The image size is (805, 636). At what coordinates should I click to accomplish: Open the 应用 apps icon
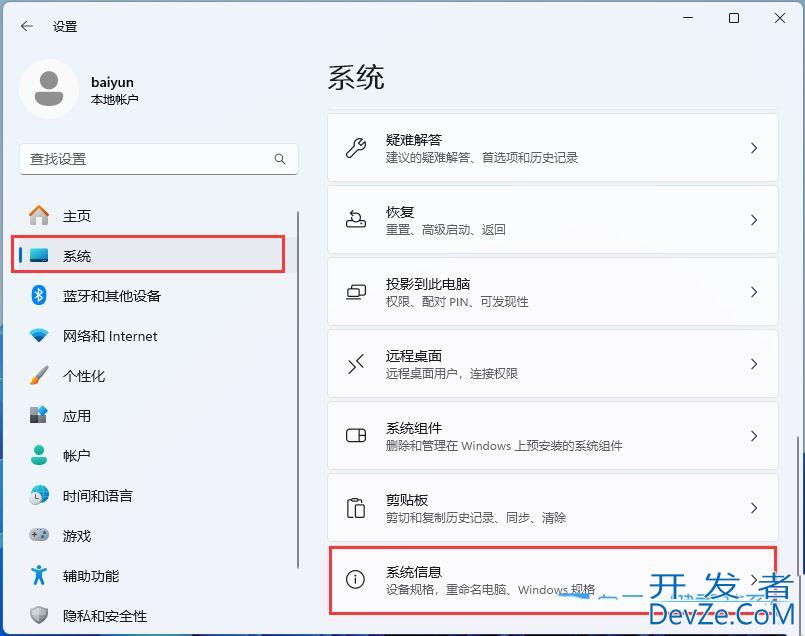point(39,415)
